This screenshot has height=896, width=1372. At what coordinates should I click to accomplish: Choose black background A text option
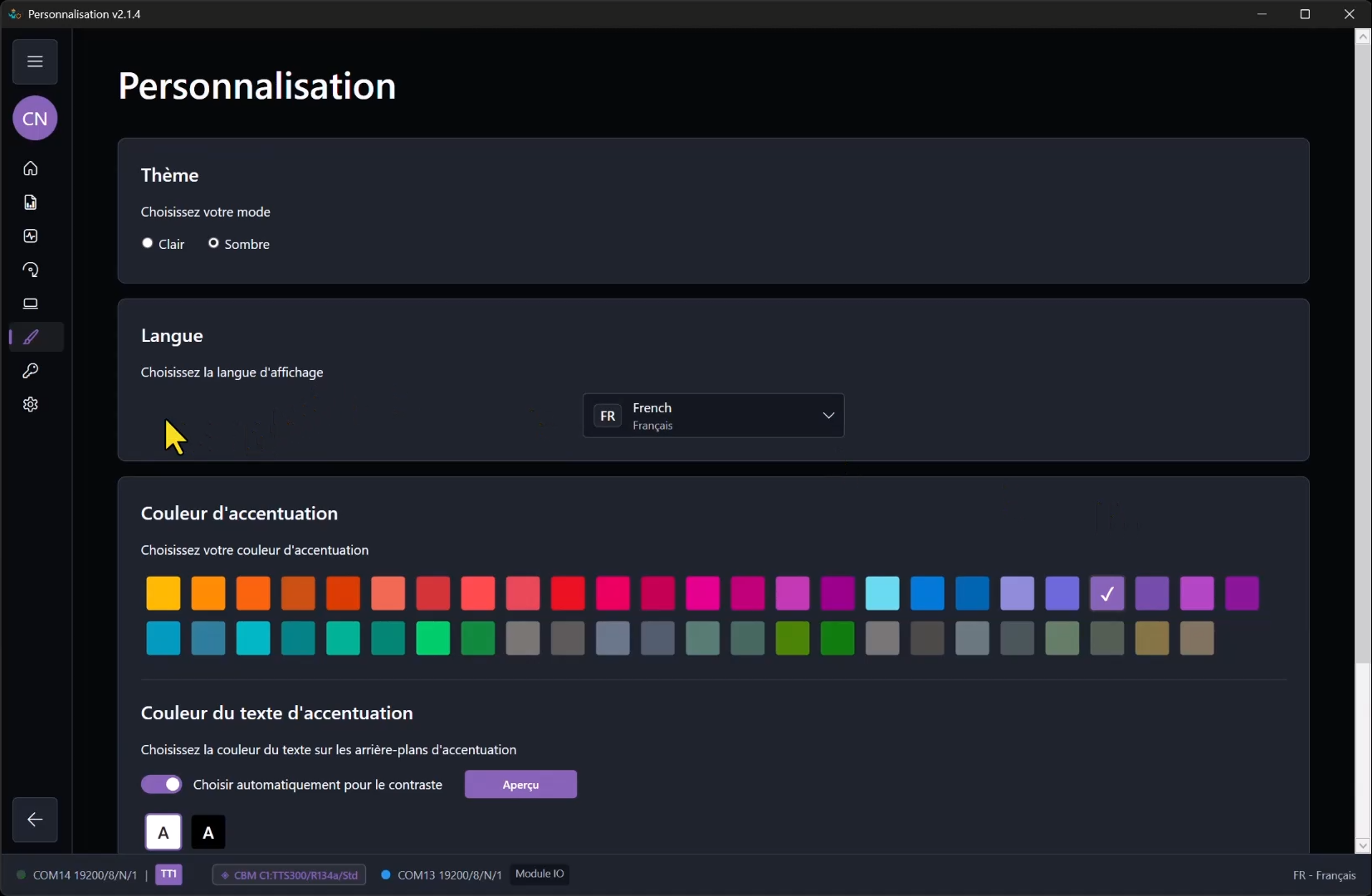[x=208, y=832]
